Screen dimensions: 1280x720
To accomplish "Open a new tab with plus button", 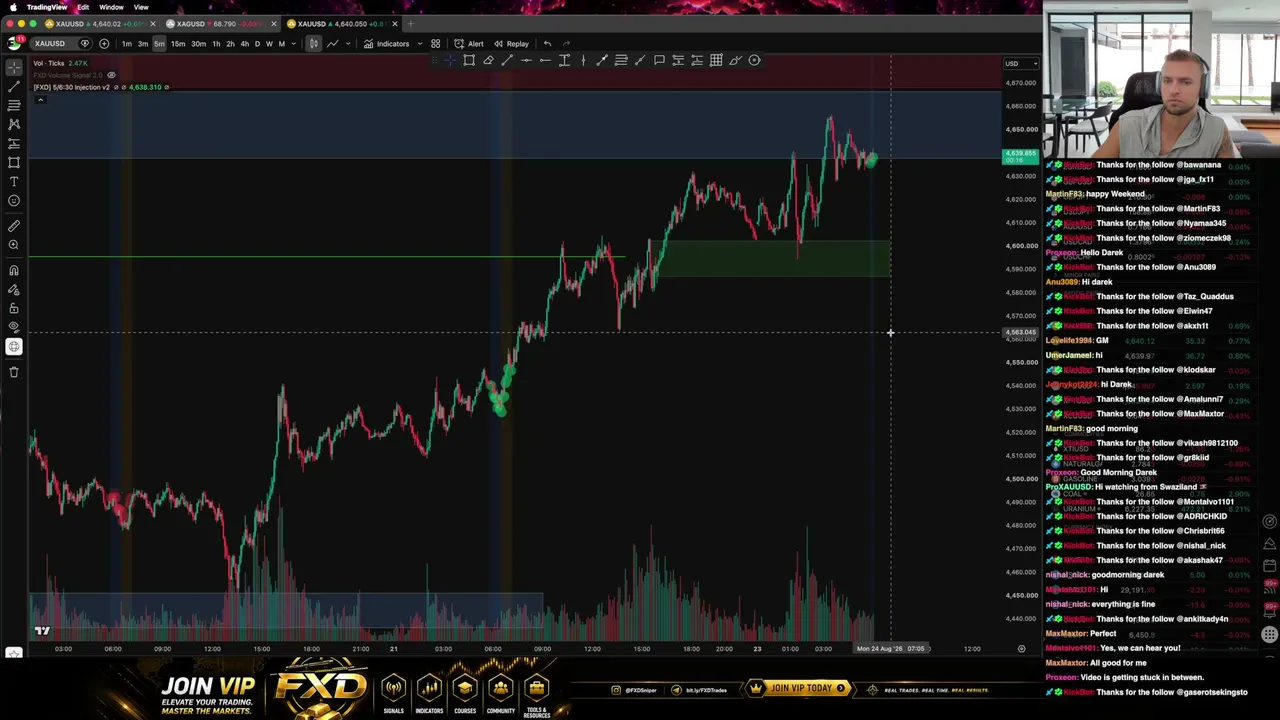I will point(410,24).
